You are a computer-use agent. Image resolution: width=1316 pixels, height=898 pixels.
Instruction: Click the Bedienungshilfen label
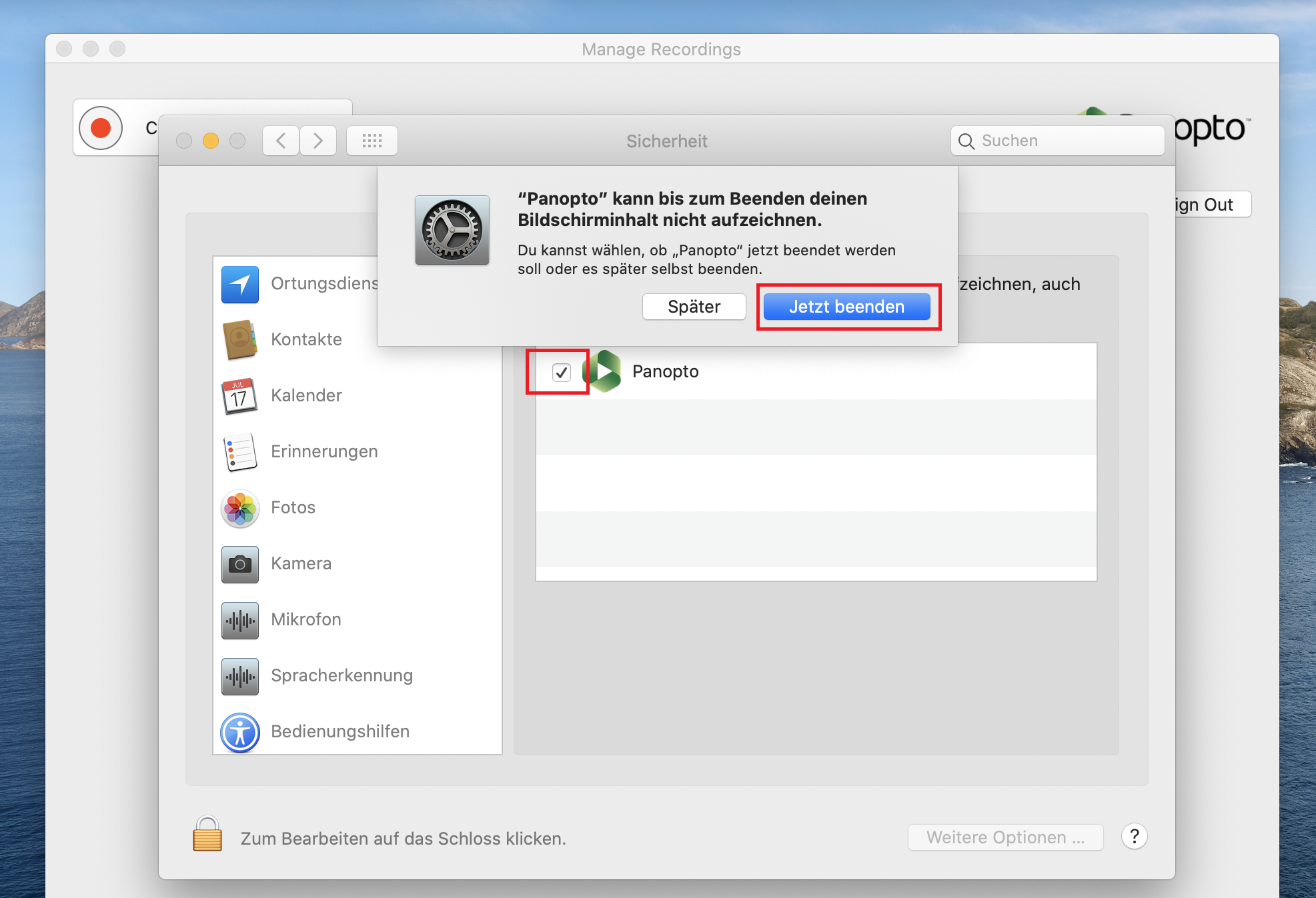tap(340, 731)
